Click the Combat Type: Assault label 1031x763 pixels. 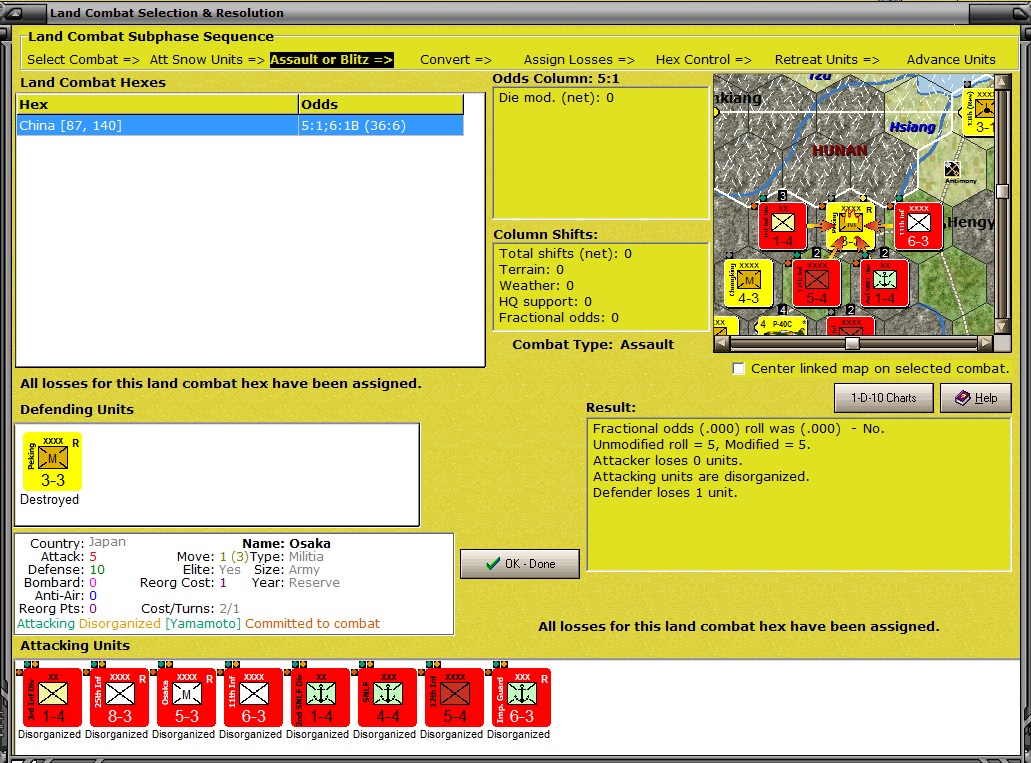tap(592, 345)
